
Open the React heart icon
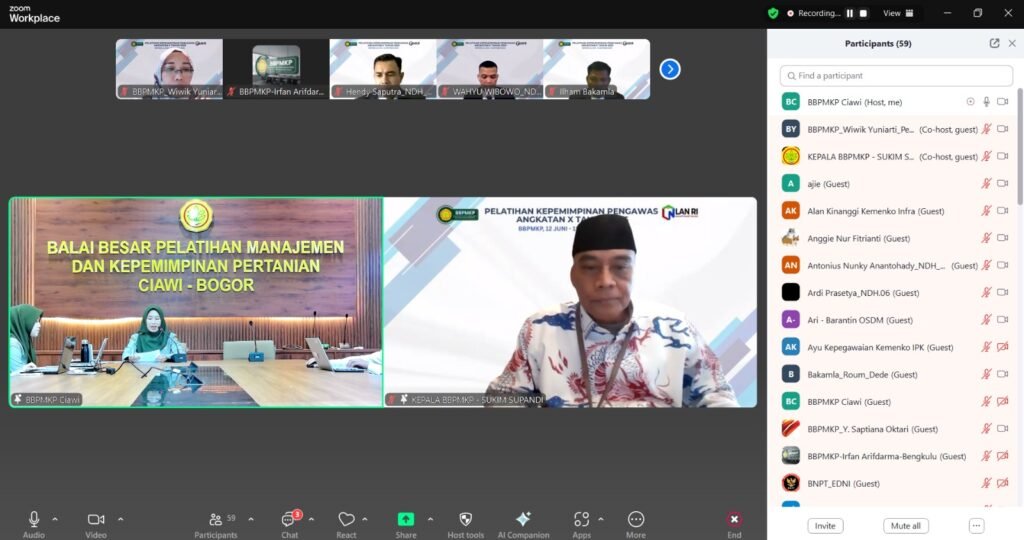[x=346, y=519]
